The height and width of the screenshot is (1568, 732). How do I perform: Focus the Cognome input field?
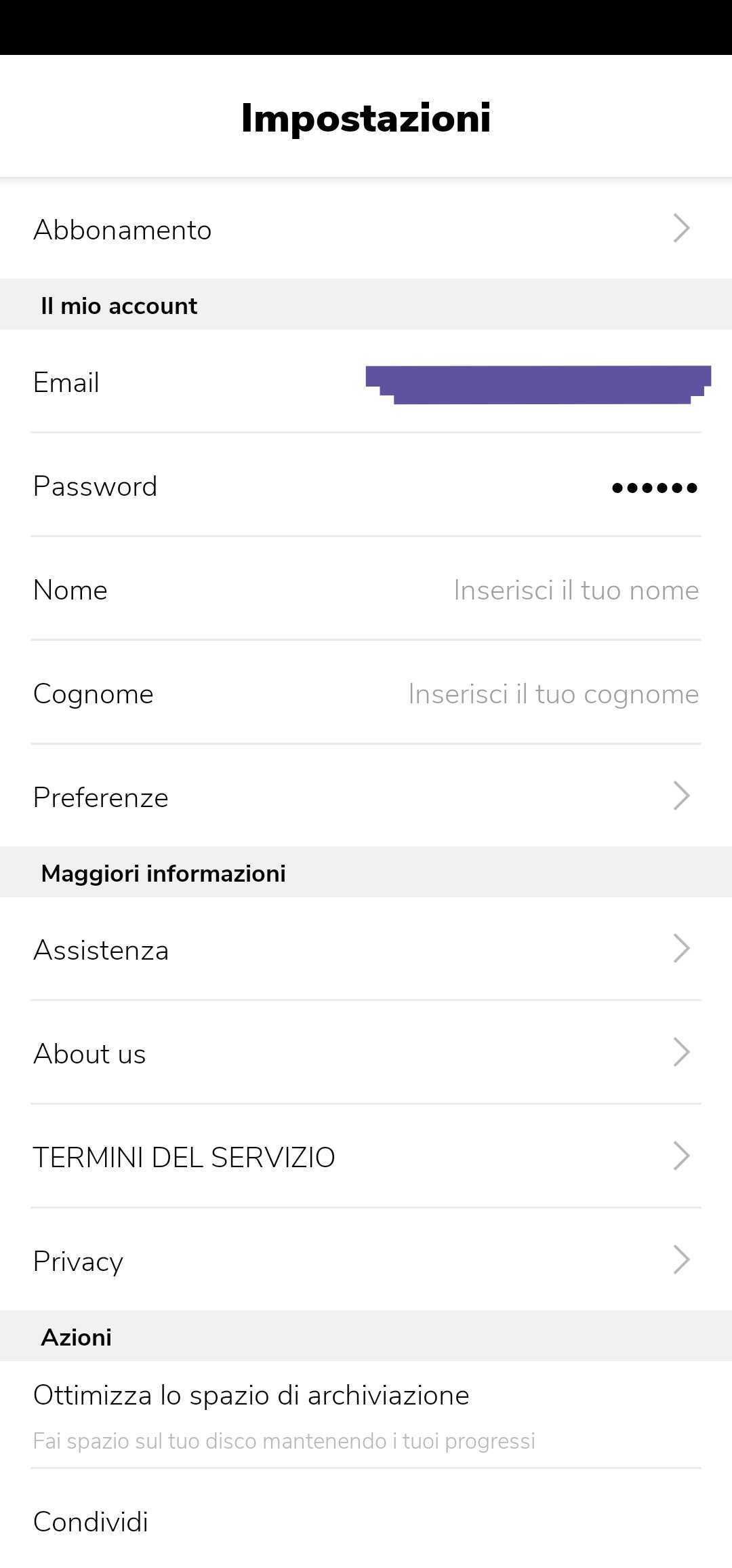click(553, 694)
